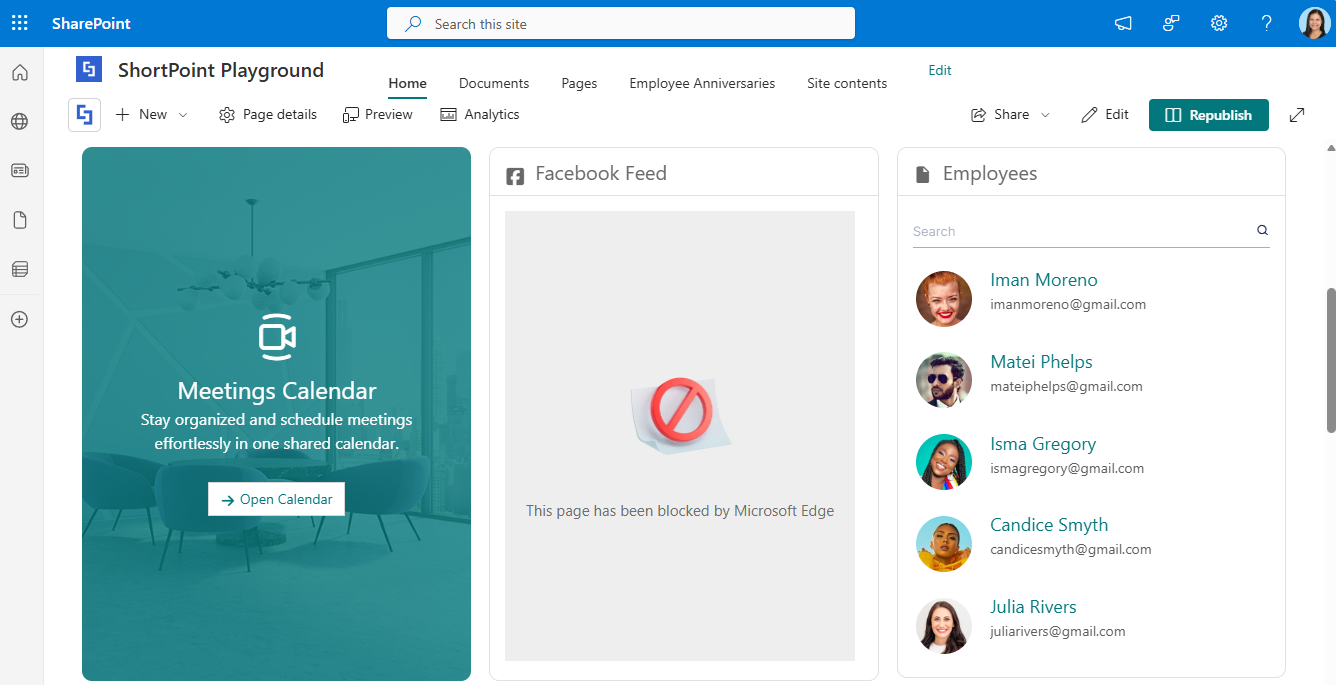1336x685 pixels.
Task: Expand the New dropdown chevron
Action: point(182,114)
